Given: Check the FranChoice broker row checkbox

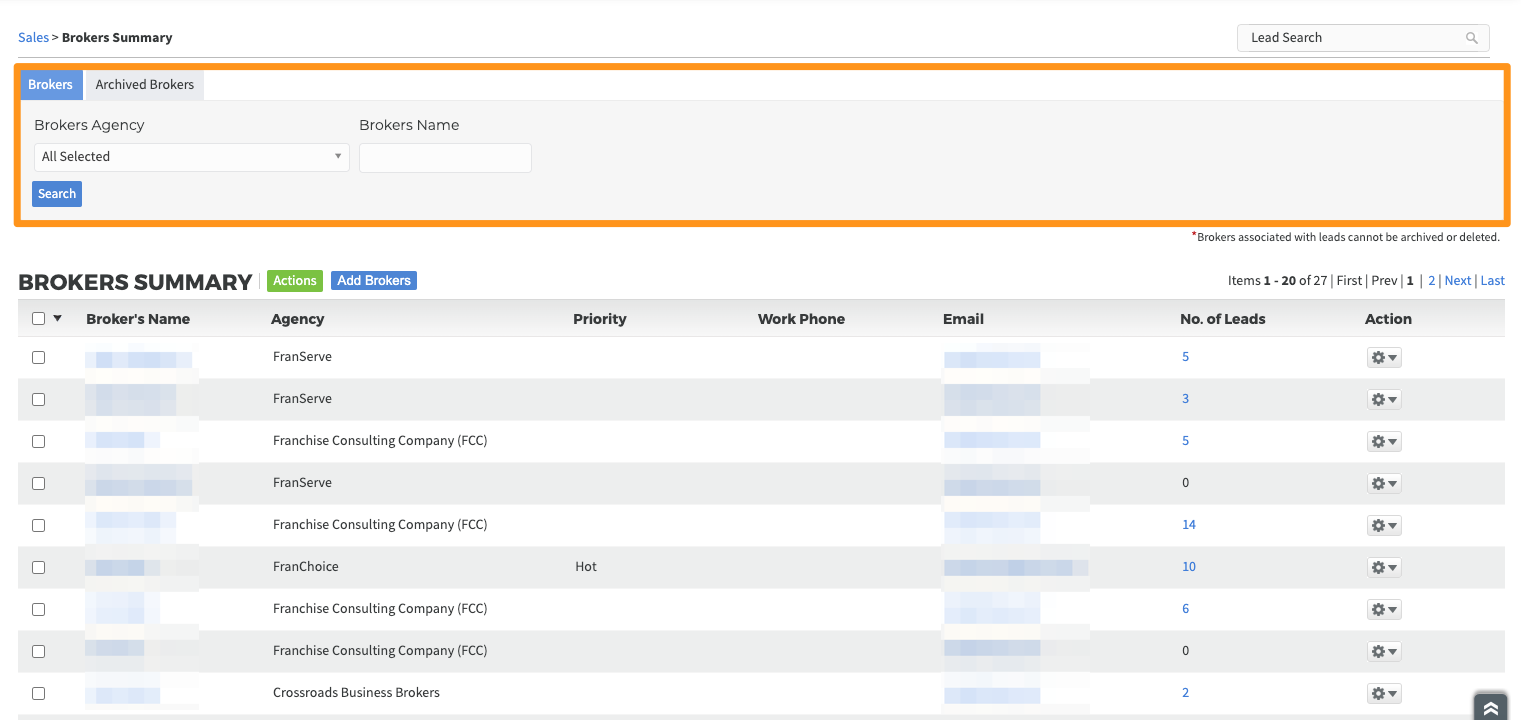Looking at the screenshot, I should [38, 567].
